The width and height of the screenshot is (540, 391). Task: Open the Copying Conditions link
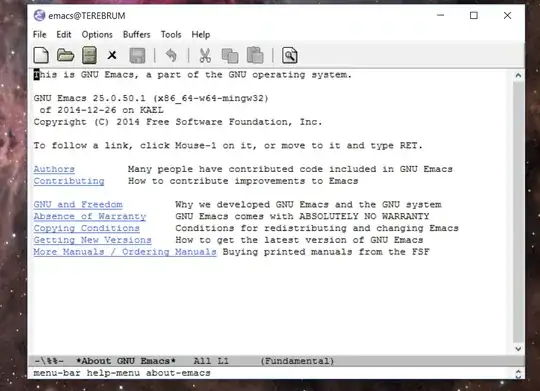[x=86, y=228]
